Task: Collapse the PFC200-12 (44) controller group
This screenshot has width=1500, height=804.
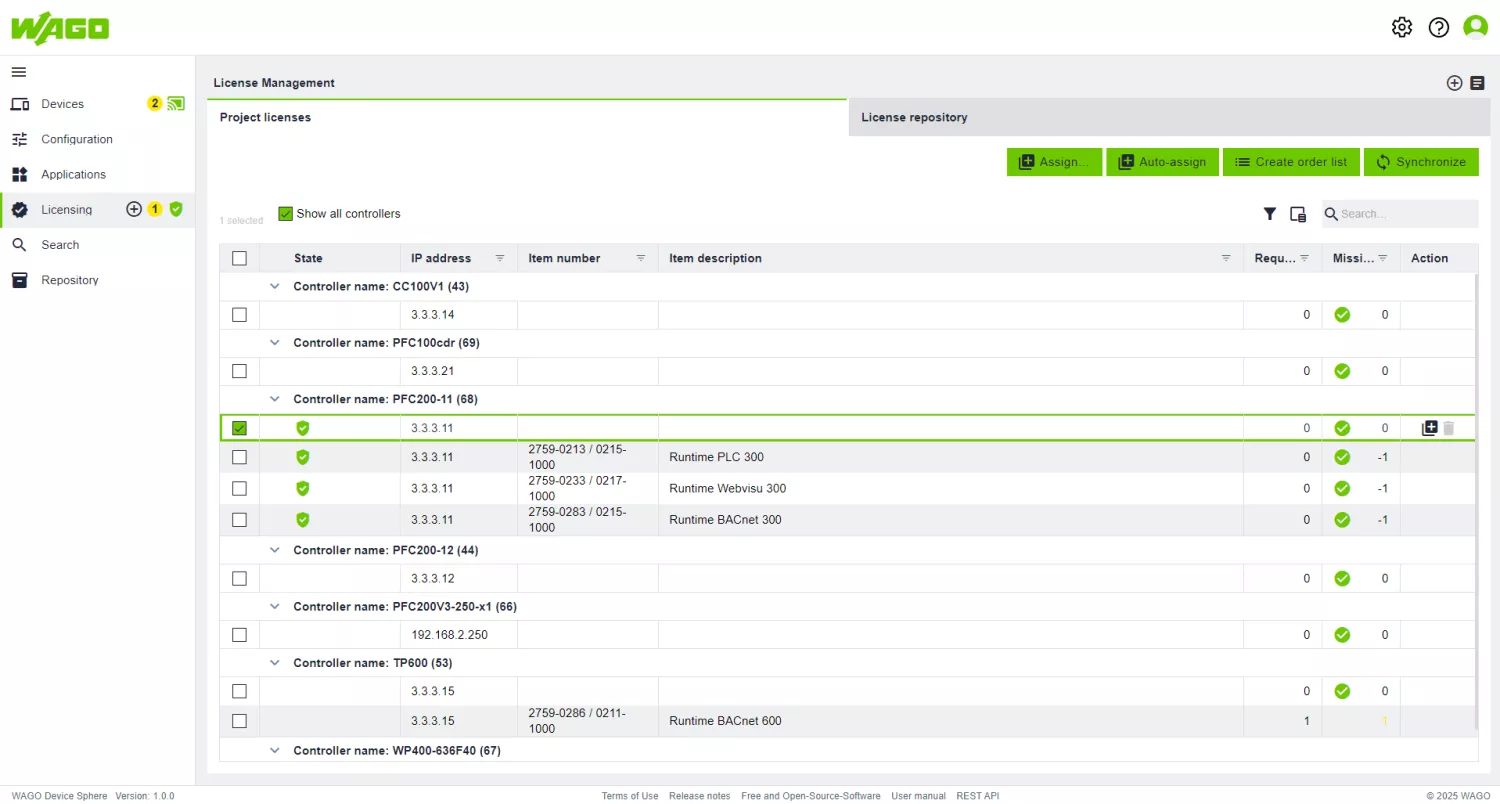Action: click(275, 550)
